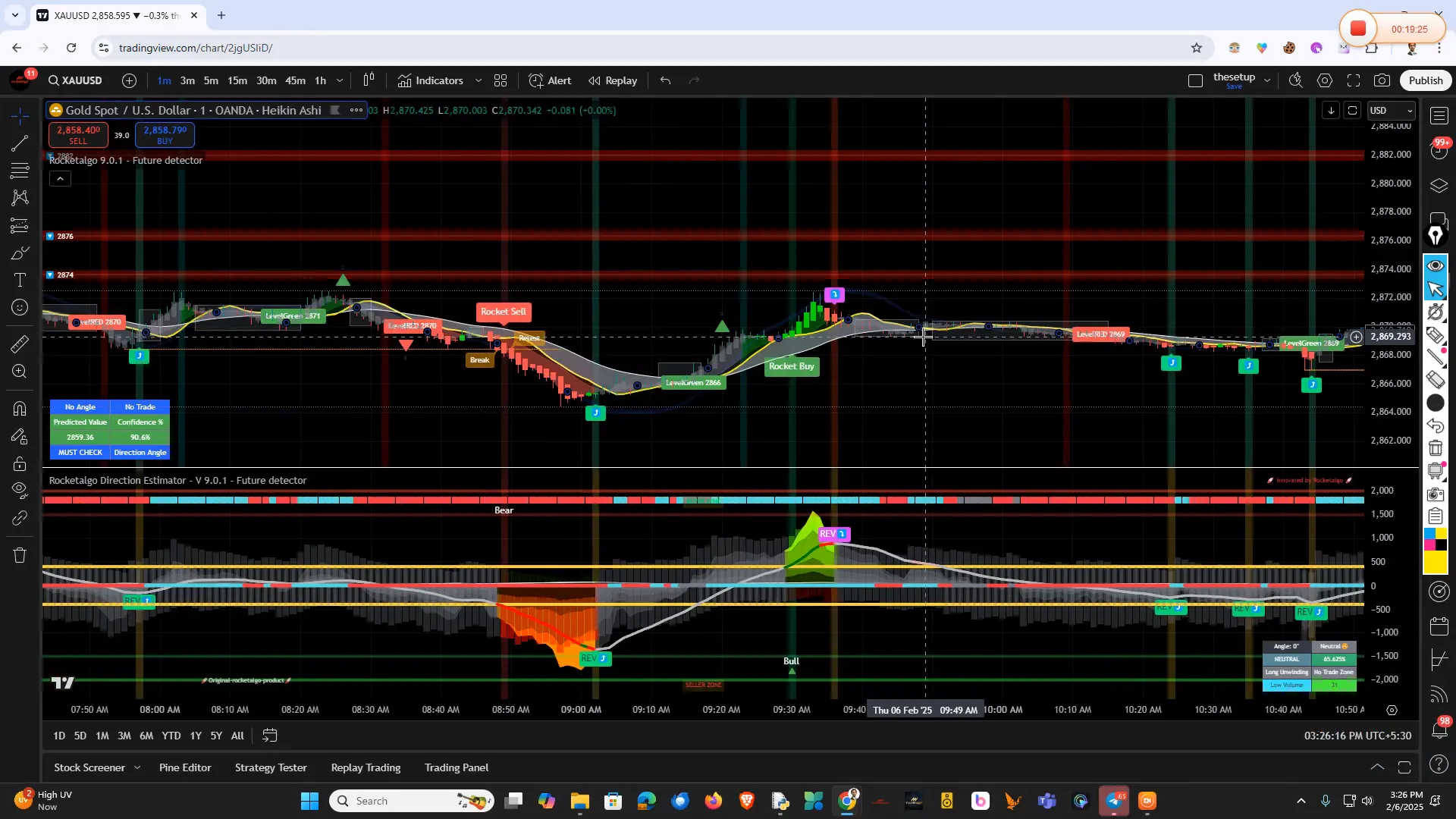Click the yellow color swatch on right toolbar

click(x=1436, y=563)
